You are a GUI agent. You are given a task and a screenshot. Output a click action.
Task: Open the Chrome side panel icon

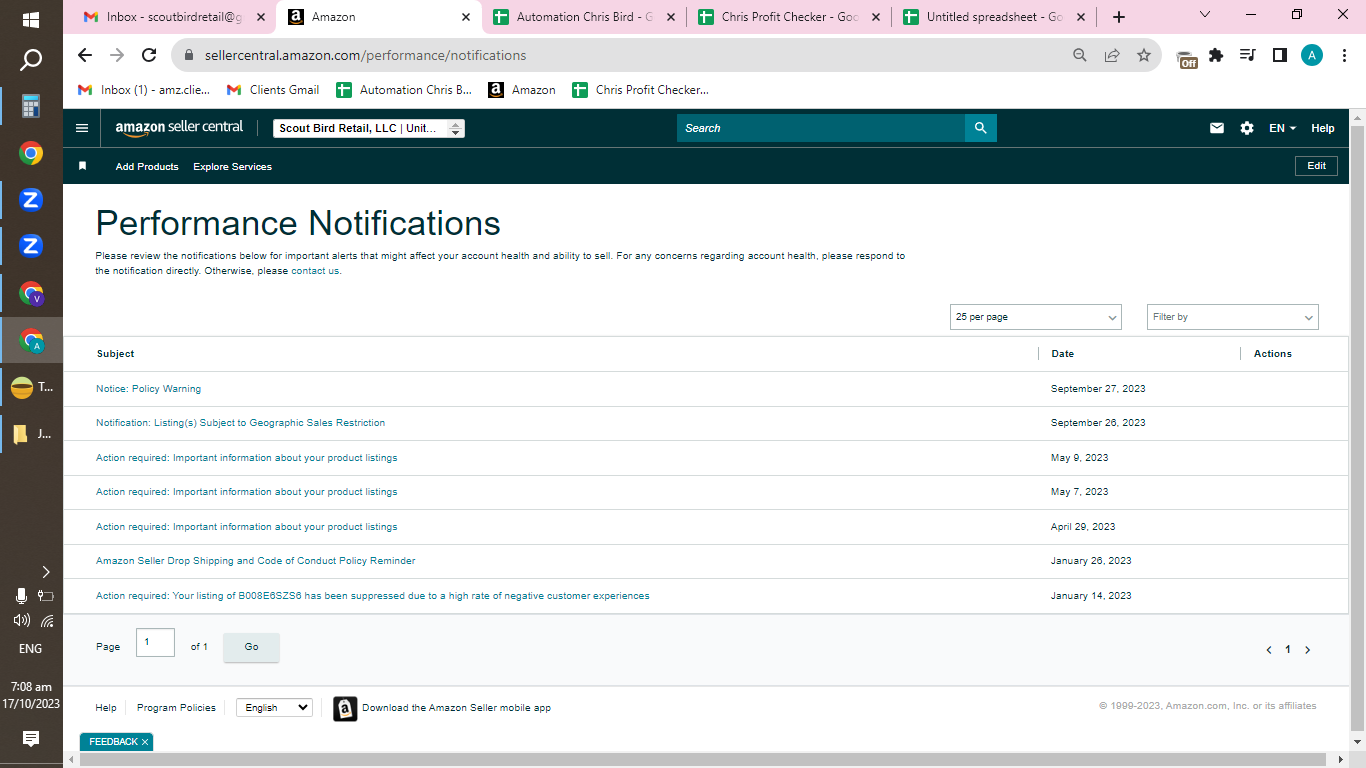[x=1280, y=56]
